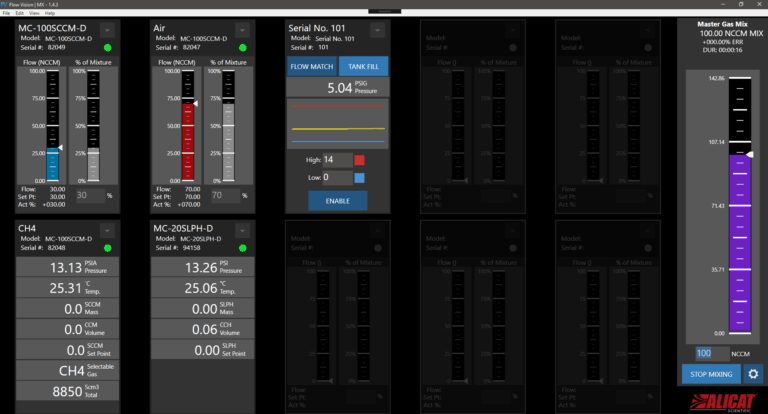Image resolution: width=768 pixels, height=414 pixels.
Task: Click the 8850 Scm3 Total readout
Action: (68, 391)
